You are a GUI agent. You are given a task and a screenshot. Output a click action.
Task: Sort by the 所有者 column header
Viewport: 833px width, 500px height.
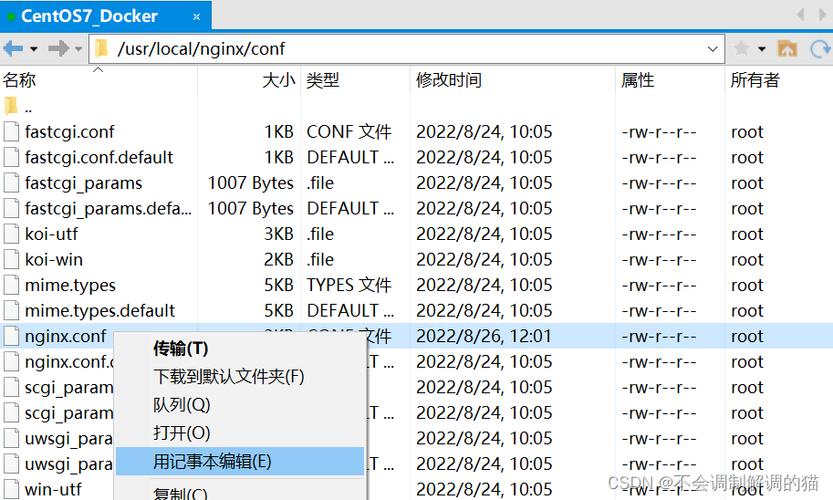point(754,80)
